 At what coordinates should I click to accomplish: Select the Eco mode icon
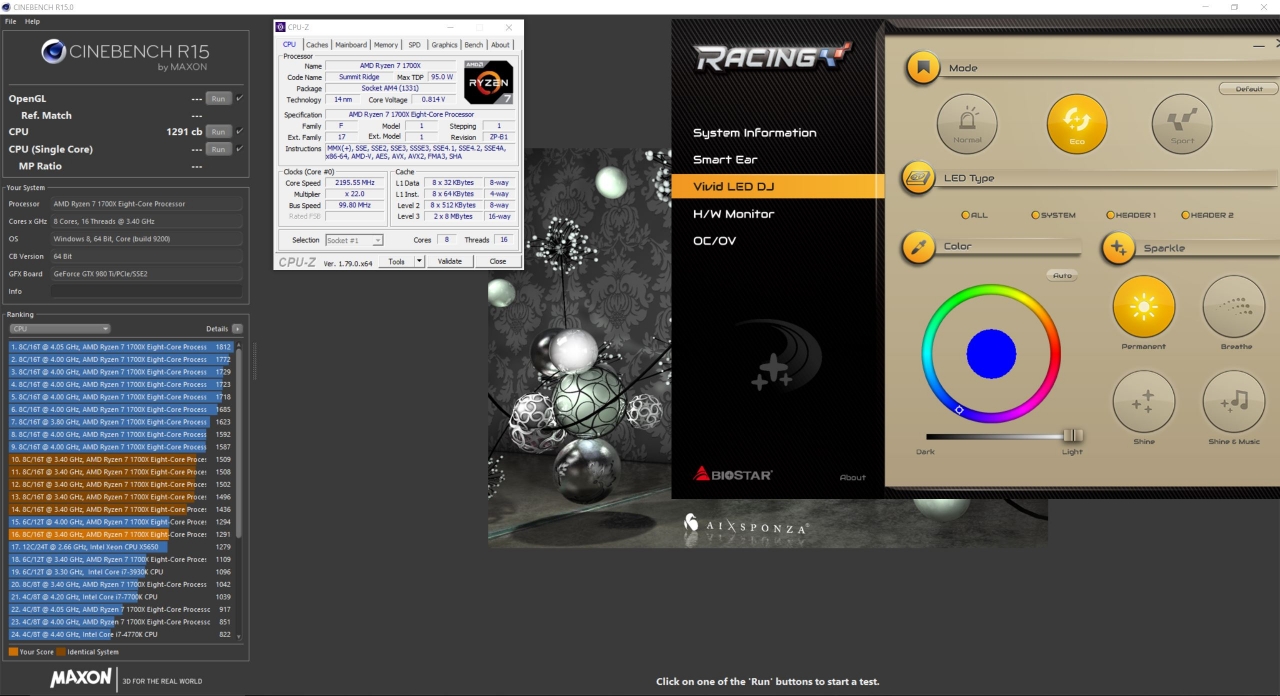click(x=1077, y=124)
